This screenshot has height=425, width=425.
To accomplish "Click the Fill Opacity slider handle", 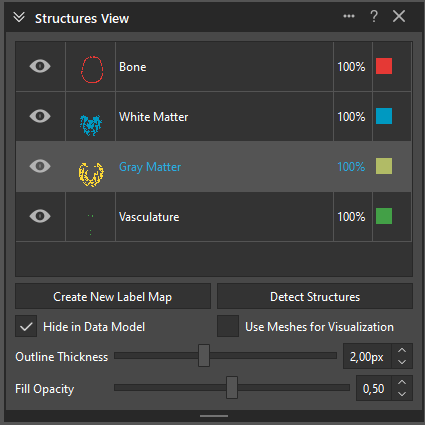I will (x=232, y=388).
